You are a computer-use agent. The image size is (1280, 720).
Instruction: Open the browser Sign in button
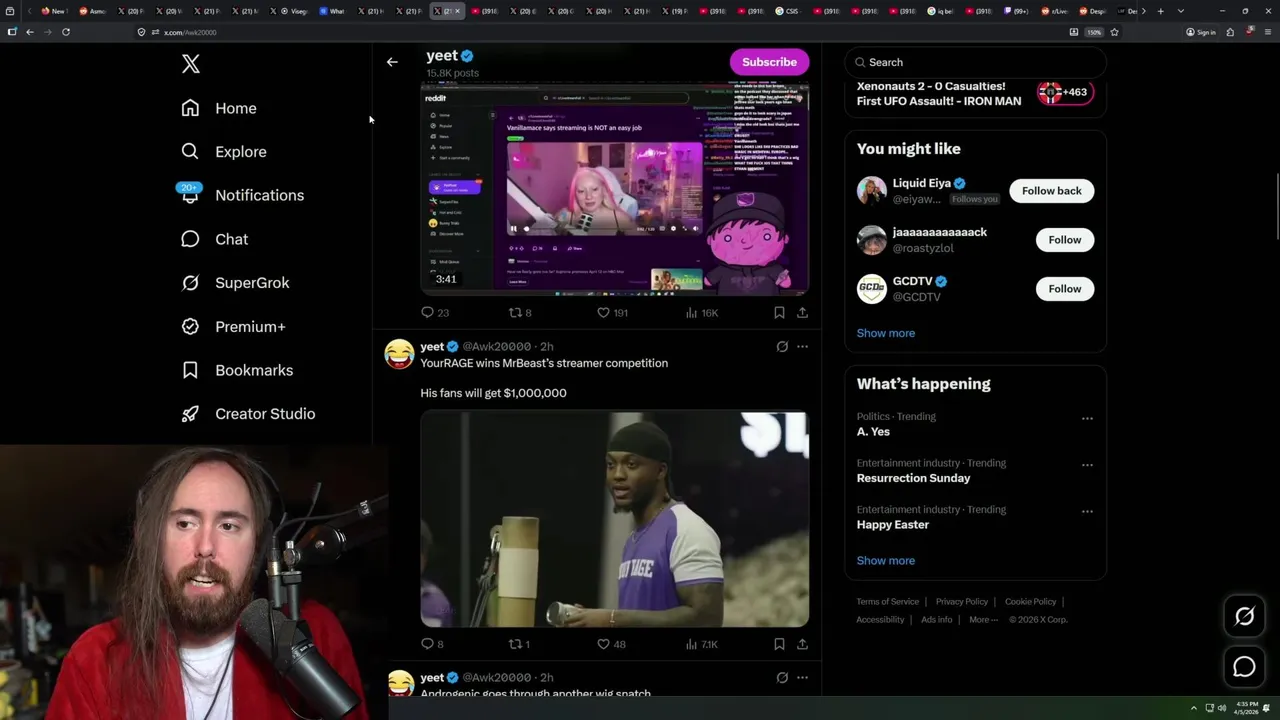(x=1200, y=32)
